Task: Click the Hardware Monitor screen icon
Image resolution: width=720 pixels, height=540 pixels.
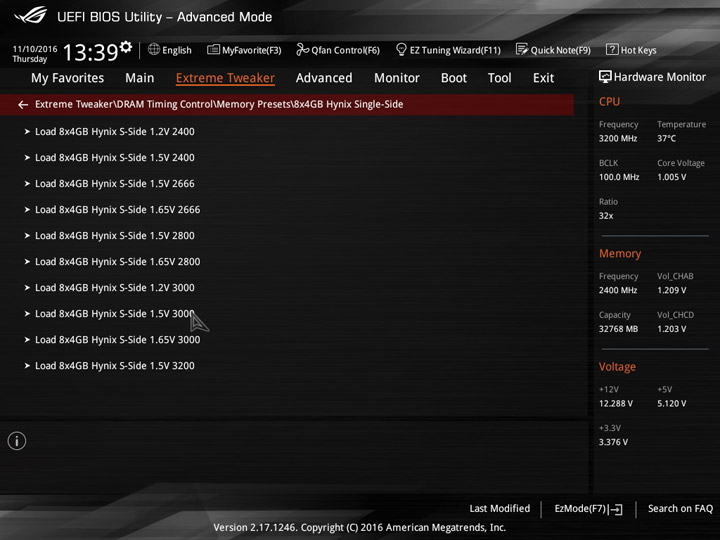Action: click(x=605, y=77)
